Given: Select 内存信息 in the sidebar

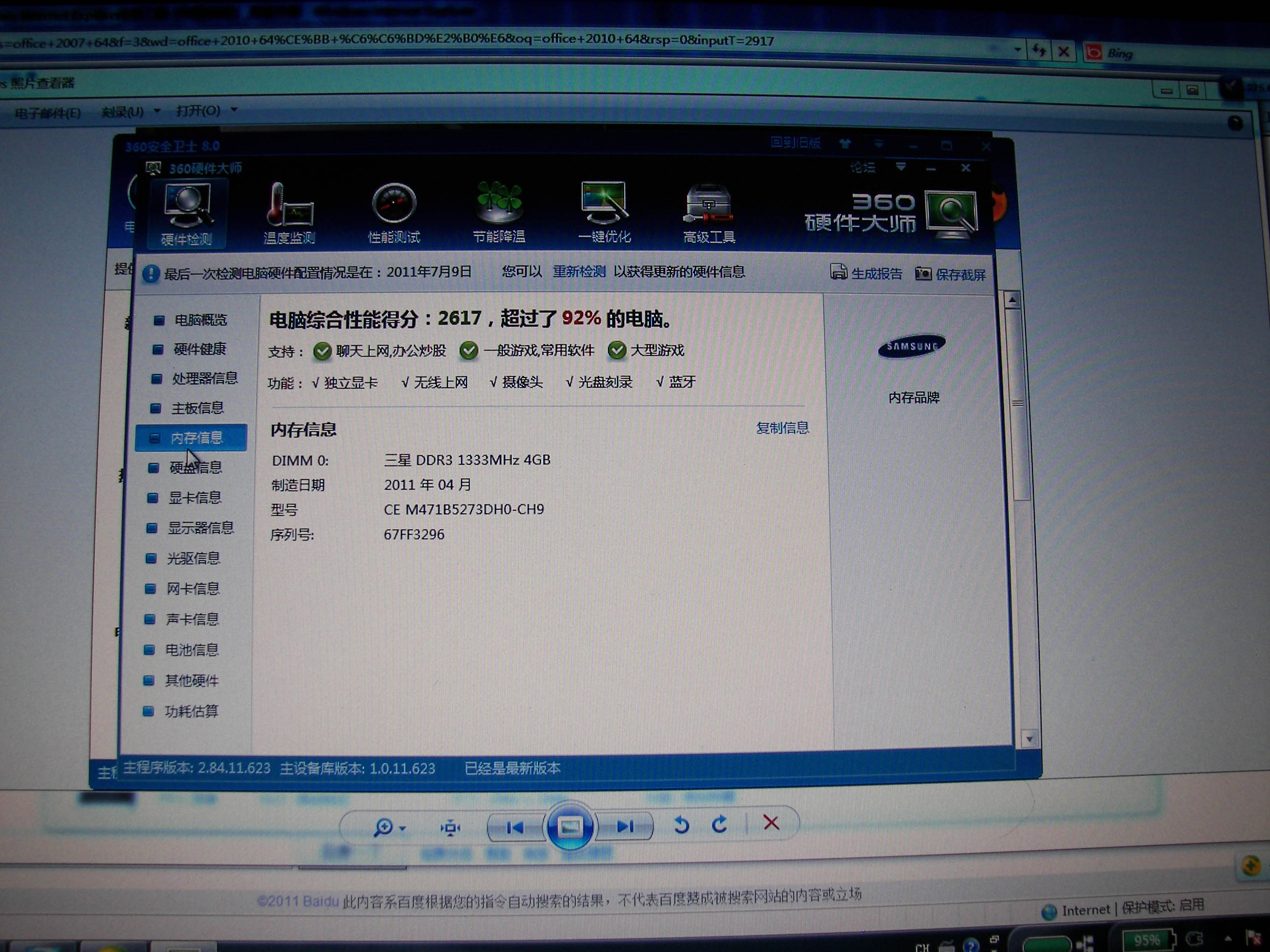Looking at the screenshot, I should pos(191,438).
